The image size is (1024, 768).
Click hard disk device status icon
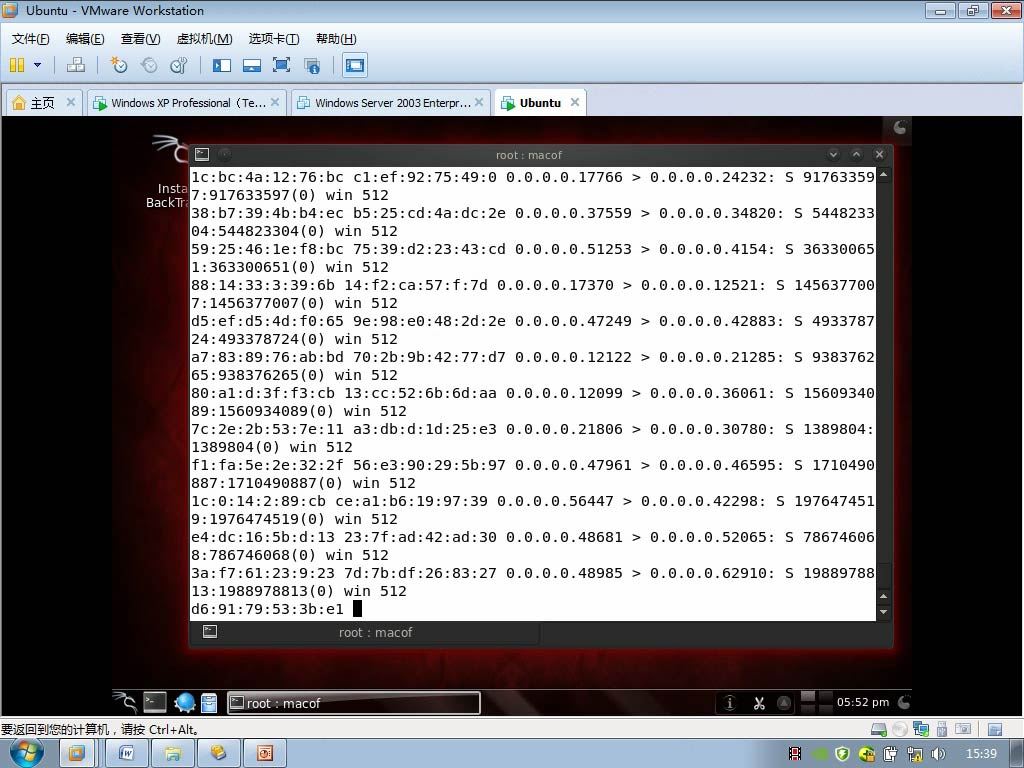click(x=879, y=729)
